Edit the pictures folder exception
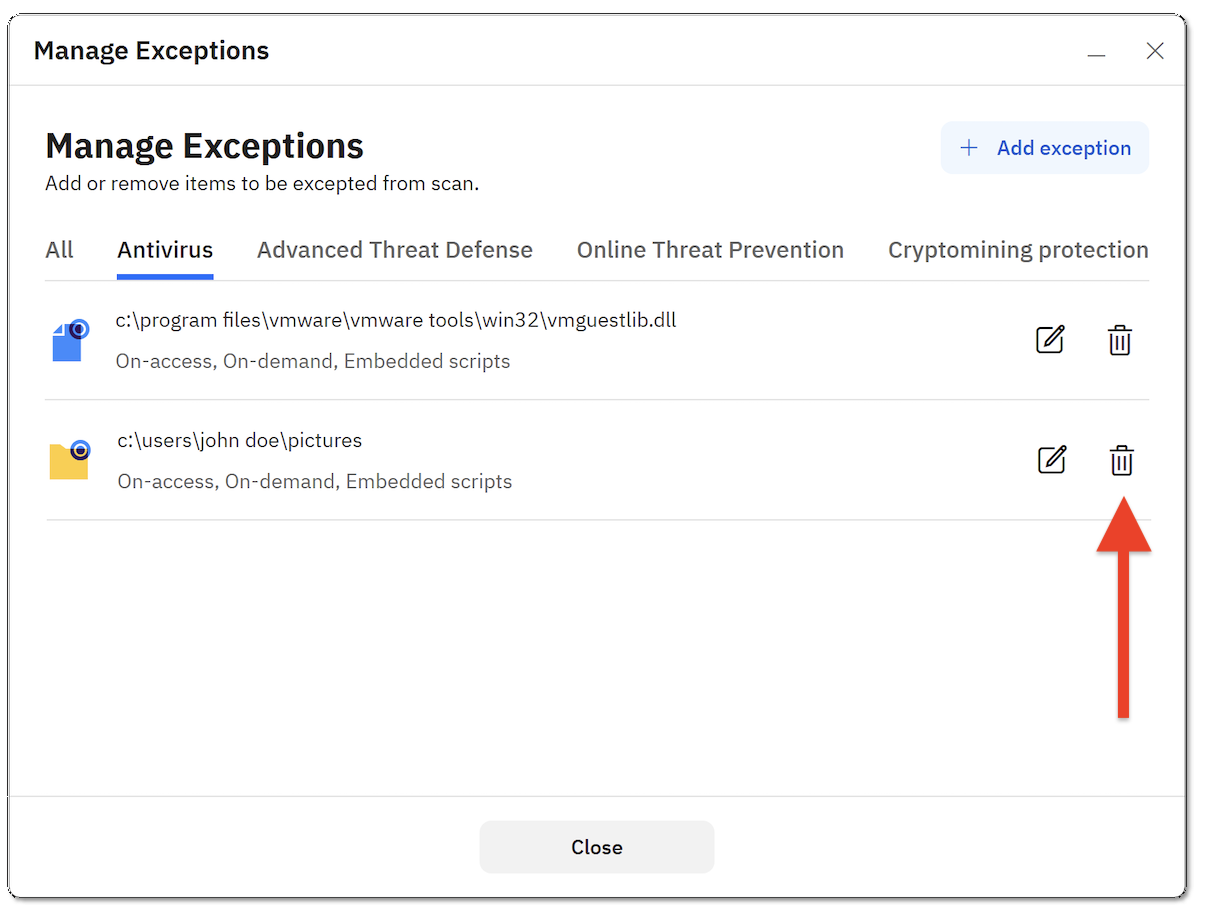 coord(1052,461)
